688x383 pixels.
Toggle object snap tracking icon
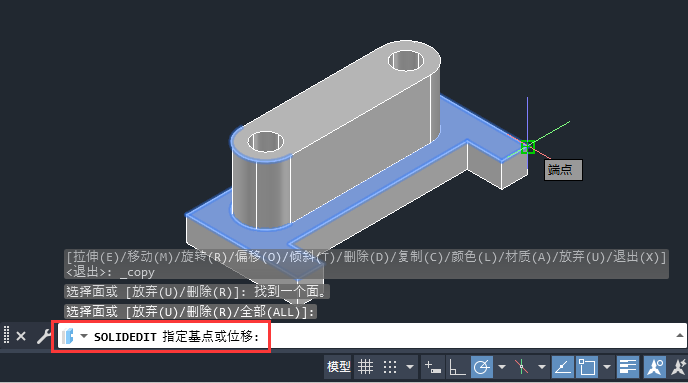pos(563,367)
